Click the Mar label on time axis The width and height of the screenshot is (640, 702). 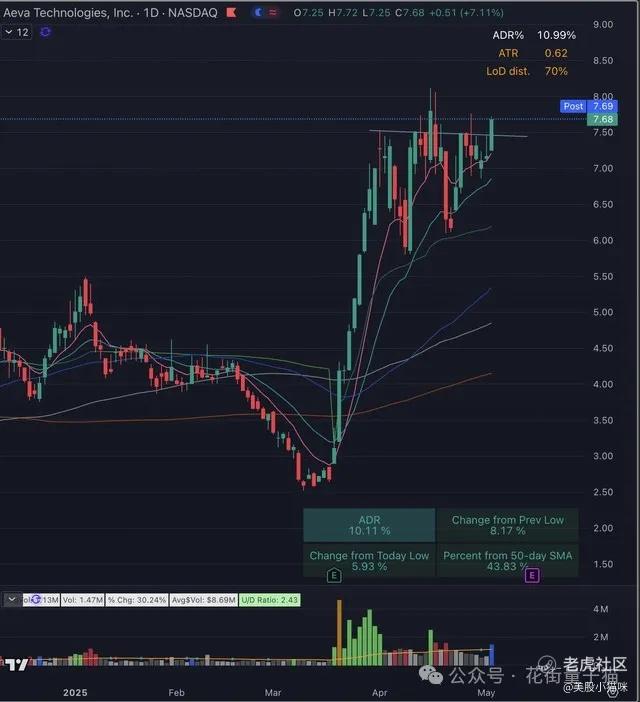click(273, 693)
